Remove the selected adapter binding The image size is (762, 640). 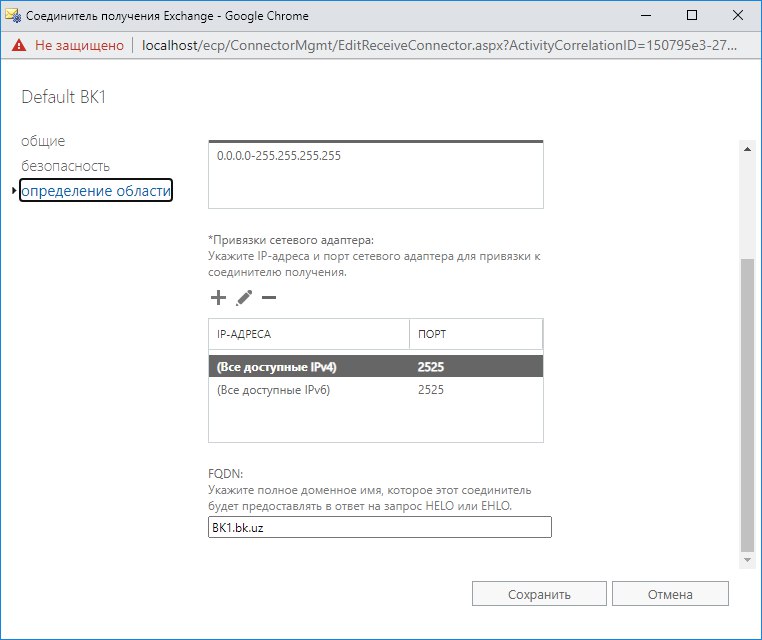[269, 297]
